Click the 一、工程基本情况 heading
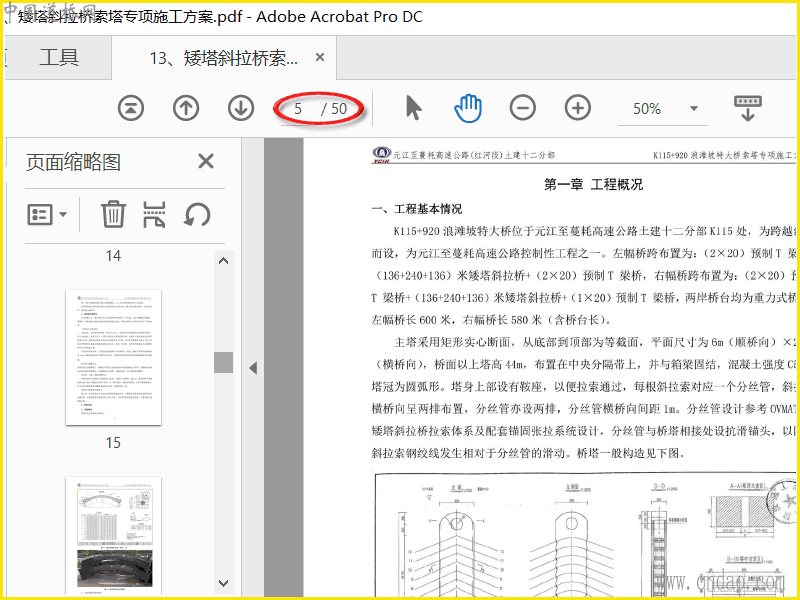Screen dimensions: 800x600 [417, 209]
